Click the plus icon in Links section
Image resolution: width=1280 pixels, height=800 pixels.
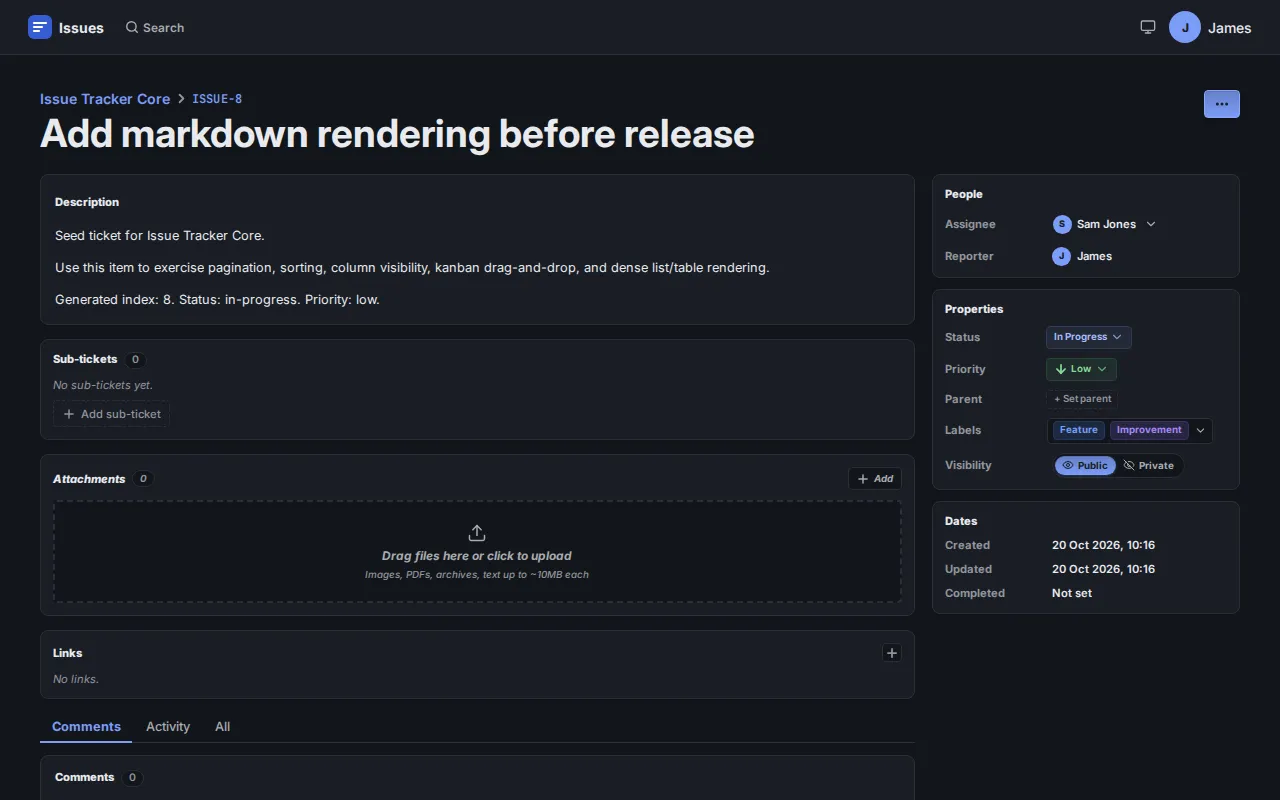coord(892,653)
